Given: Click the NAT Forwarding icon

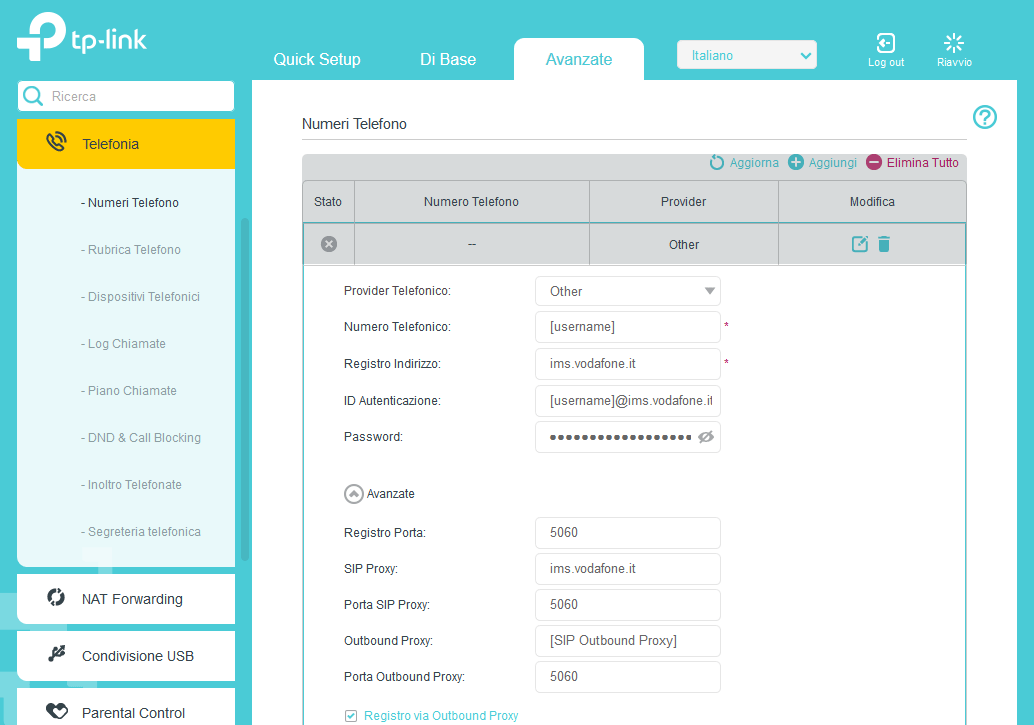Looking at the screenshot, I should (x=56, y=598).
